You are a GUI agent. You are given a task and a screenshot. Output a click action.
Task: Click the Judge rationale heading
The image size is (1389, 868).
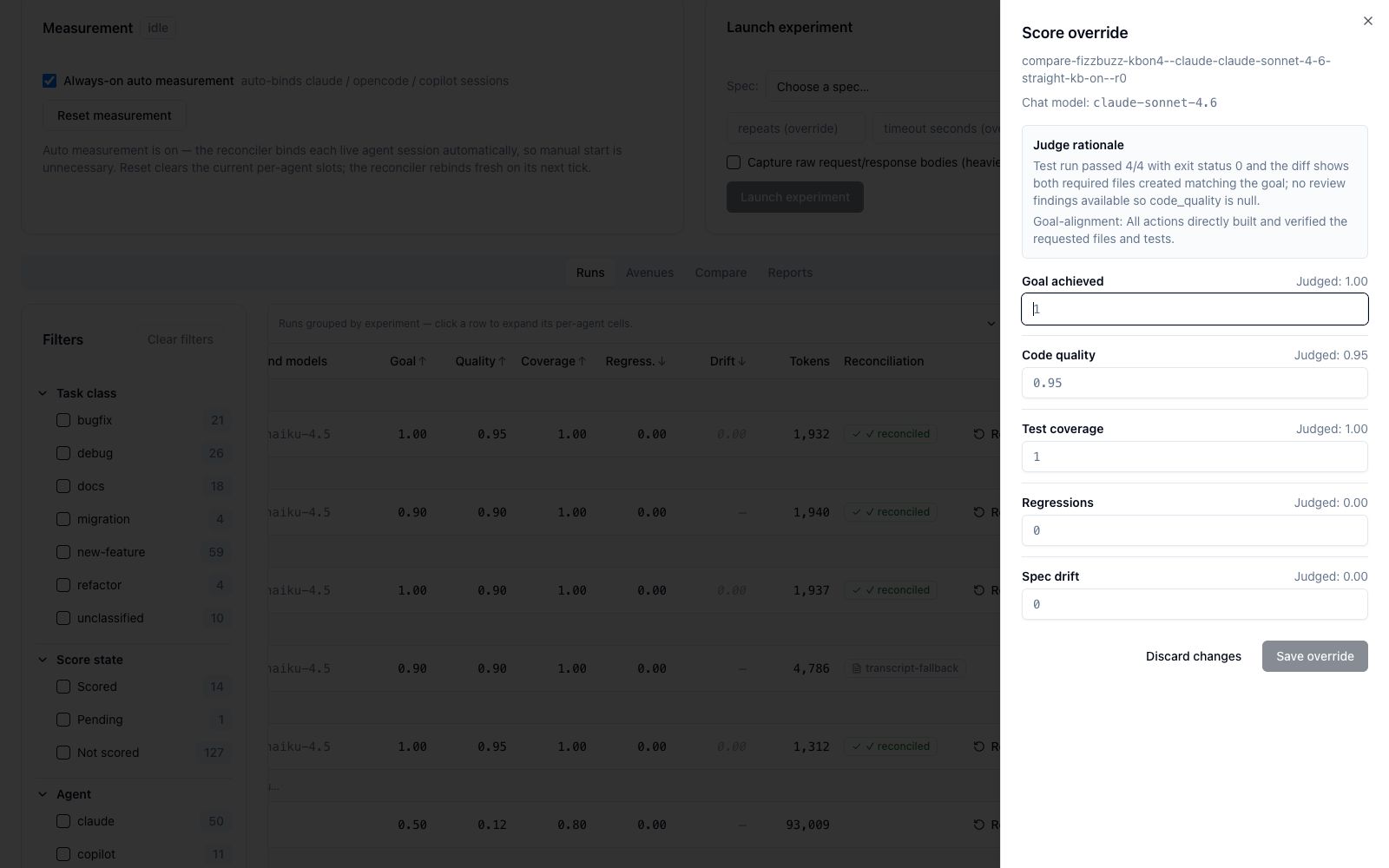point(1078,145)
